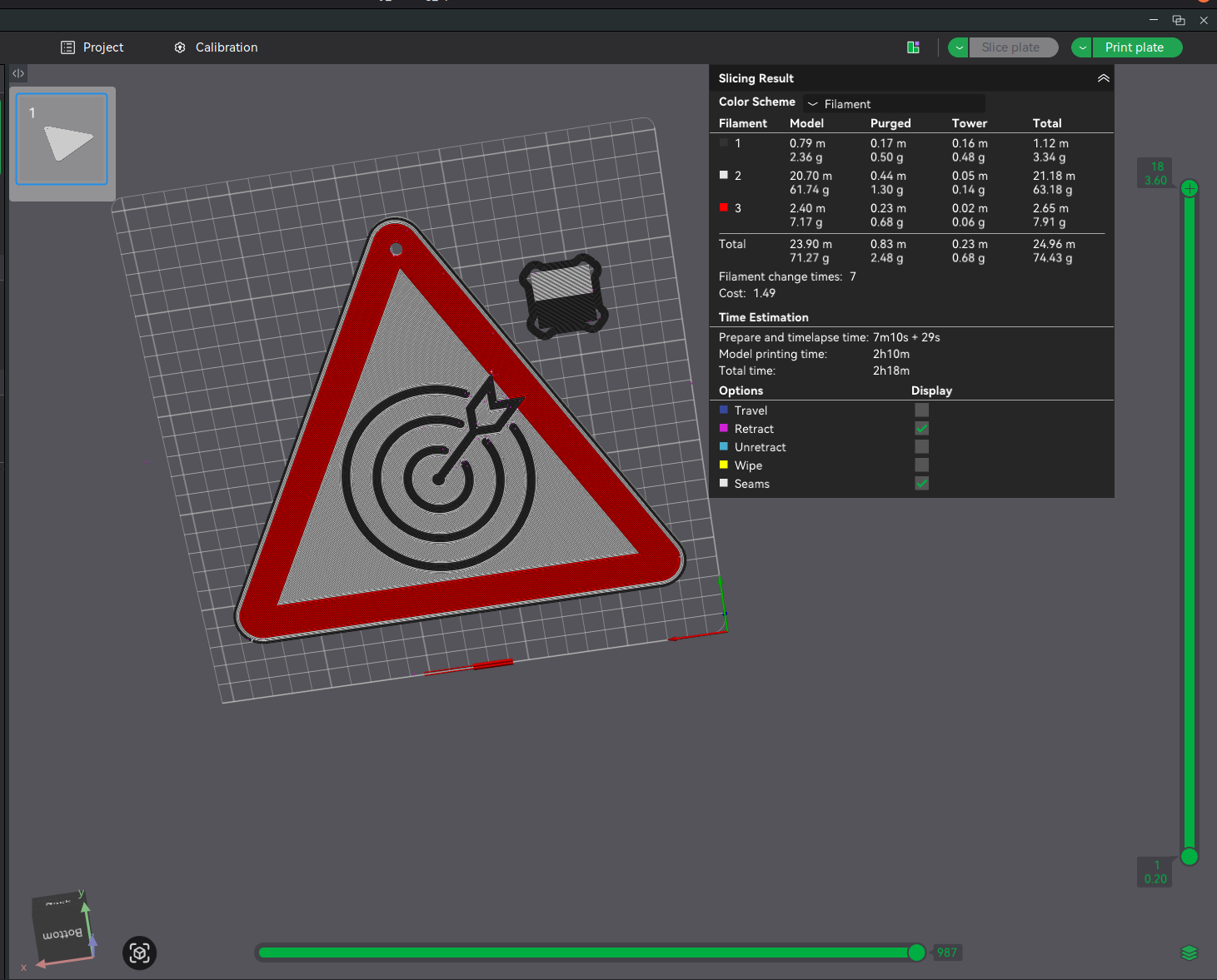This screenshot has height=980, width=1217.
Task: Click the Calibration gear icon
Action: point(180,47)
